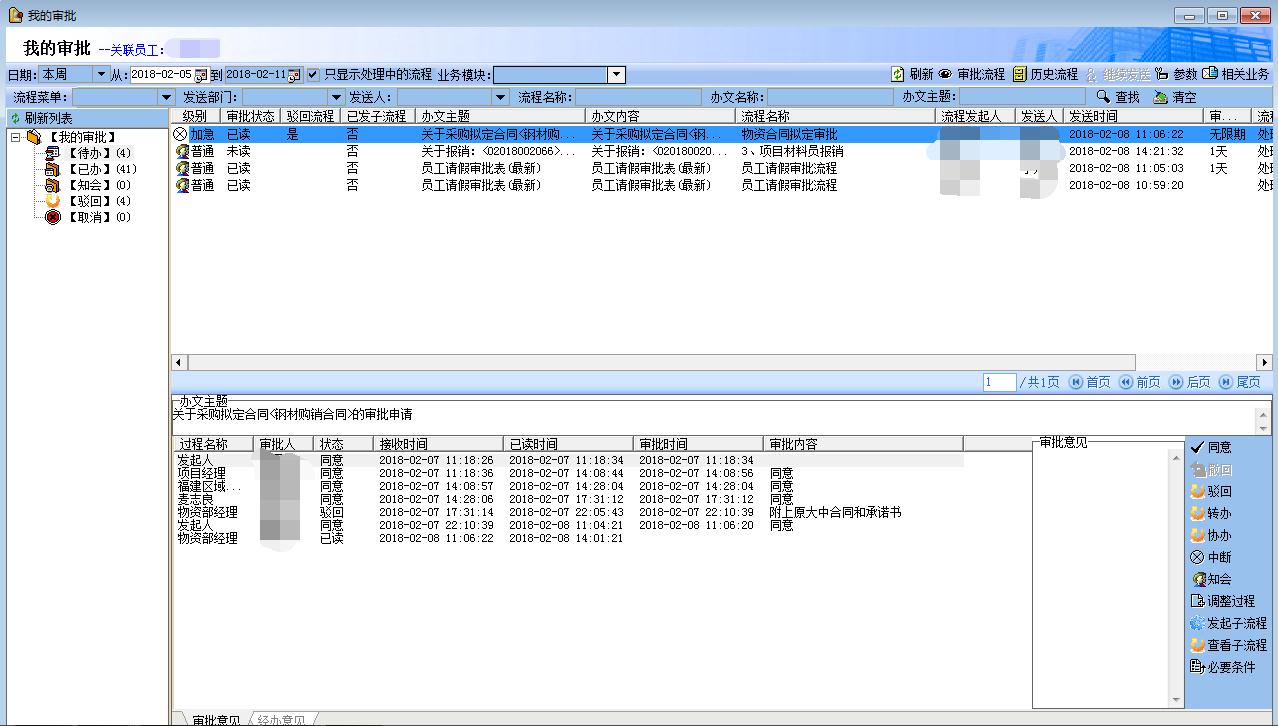Click the 刷新 refresh icon in toolbar
The height and width of the screenshot is (726, 1278).
pyautogui.click(x=898, y=74)
